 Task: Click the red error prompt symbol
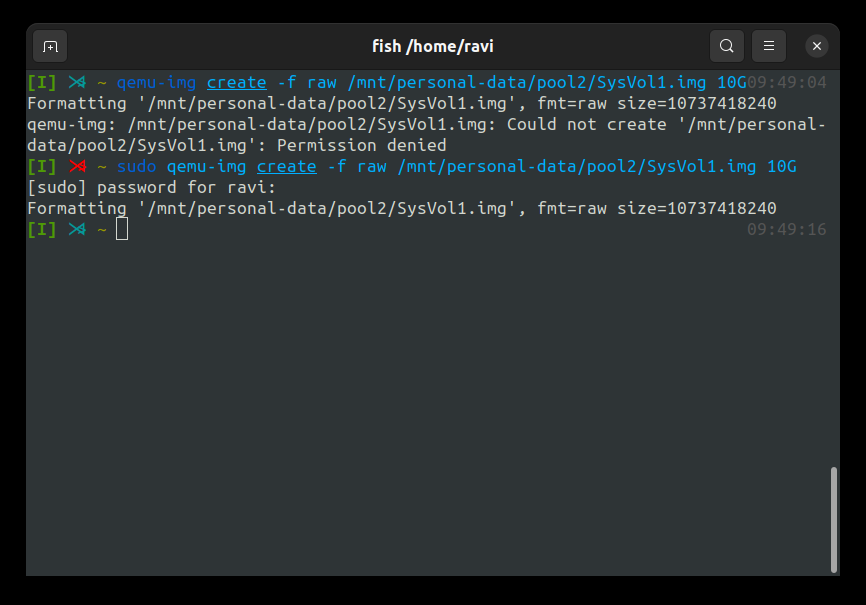(77, 166)
